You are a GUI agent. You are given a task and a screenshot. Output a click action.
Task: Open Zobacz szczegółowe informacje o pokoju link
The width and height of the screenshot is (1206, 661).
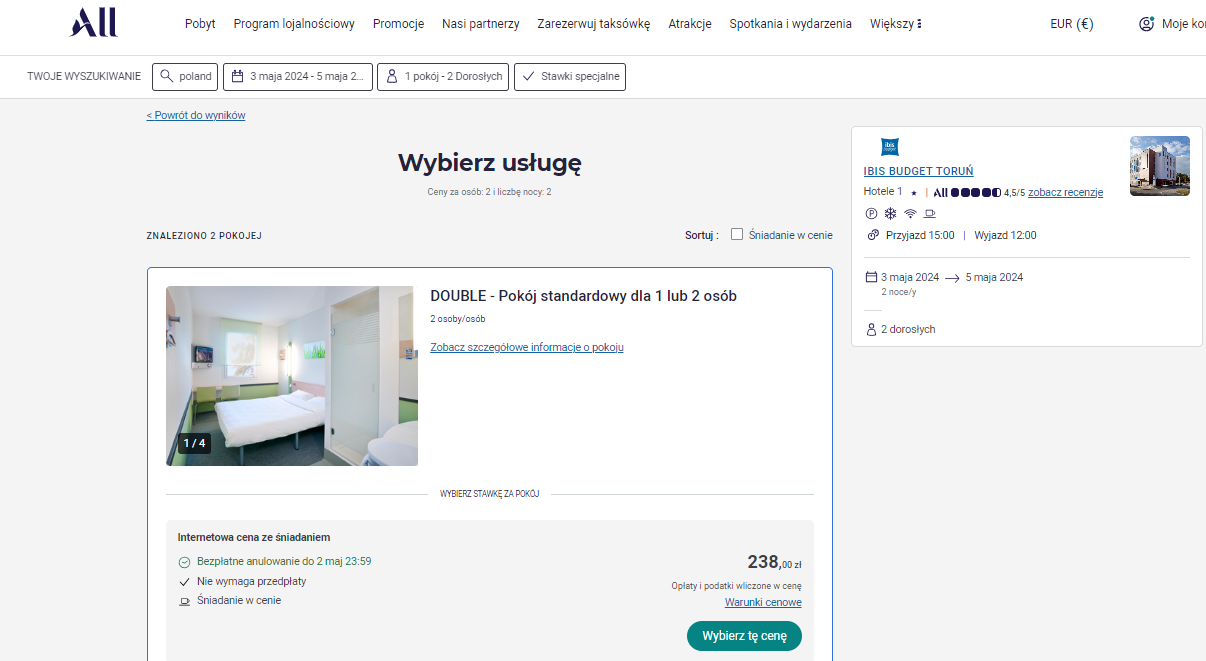tap(527, 347)
